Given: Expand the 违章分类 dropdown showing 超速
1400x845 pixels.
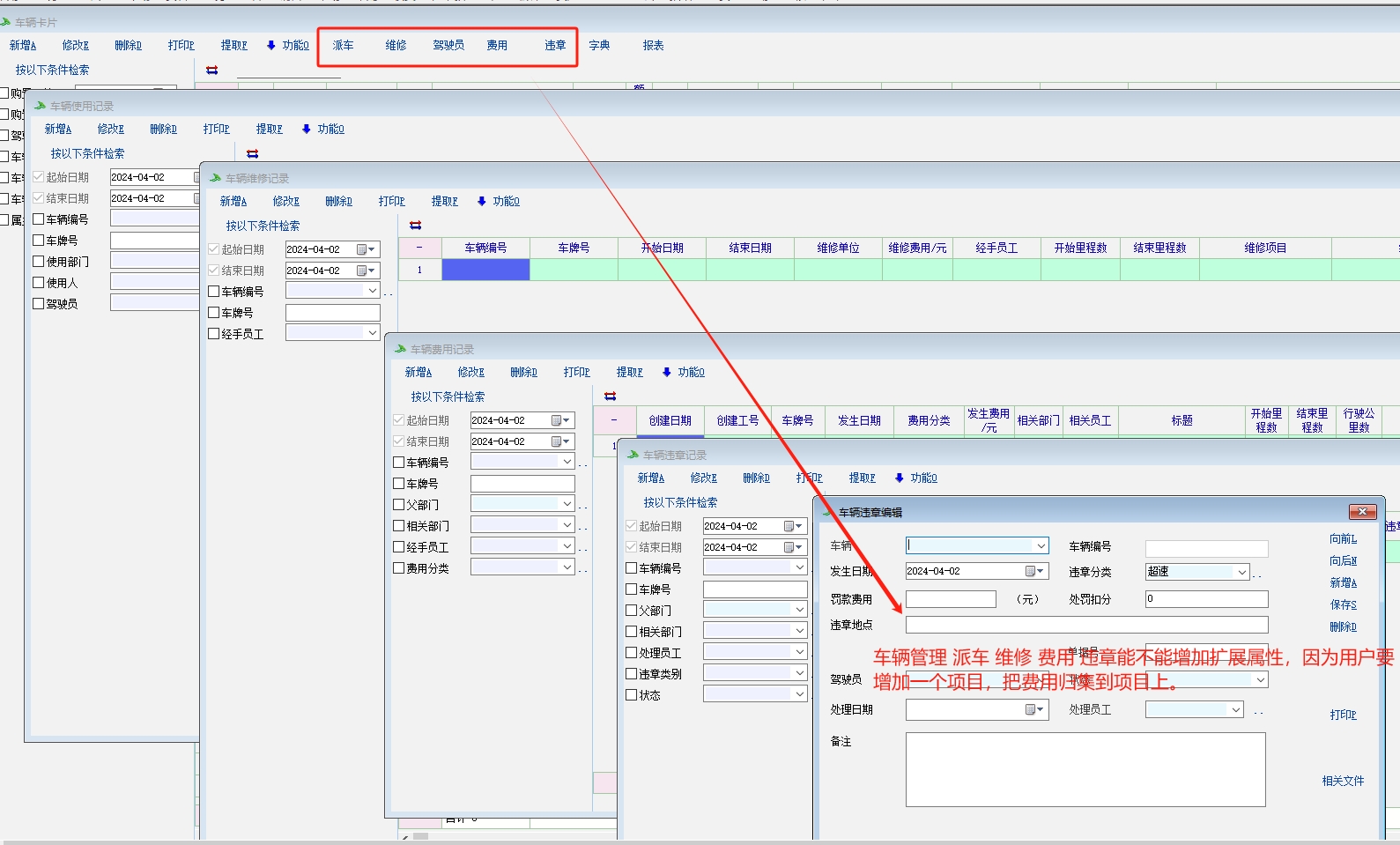Looking at the screenshot, I should 1241,572.
